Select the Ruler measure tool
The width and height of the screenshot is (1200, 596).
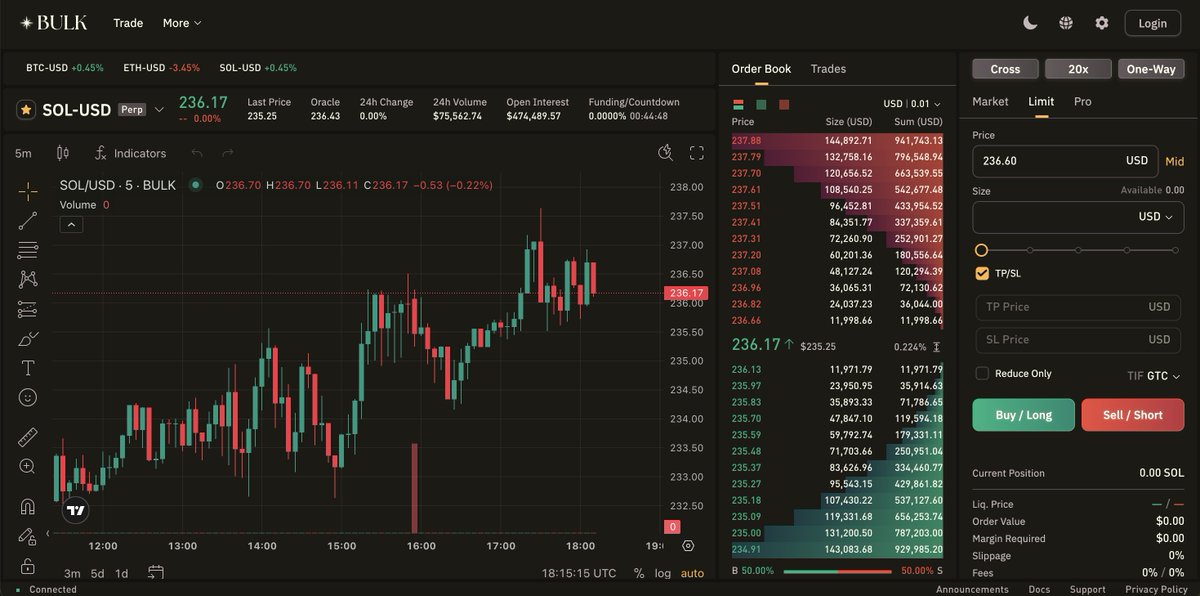26,435
